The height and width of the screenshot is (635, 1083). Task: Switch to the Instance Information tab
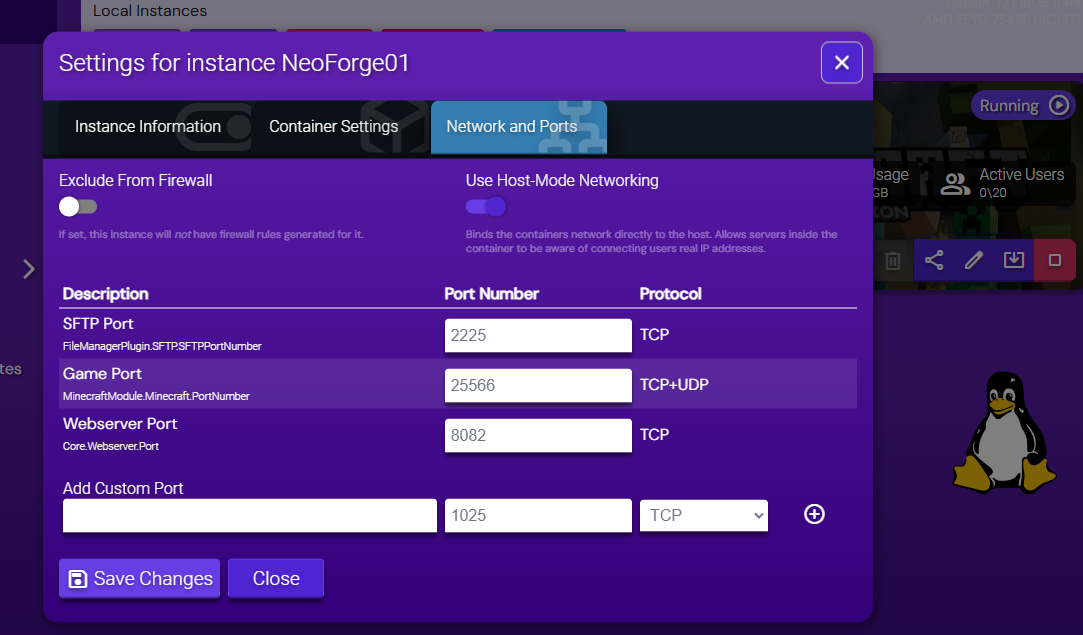pyautogui.click(x=147, y=126)
